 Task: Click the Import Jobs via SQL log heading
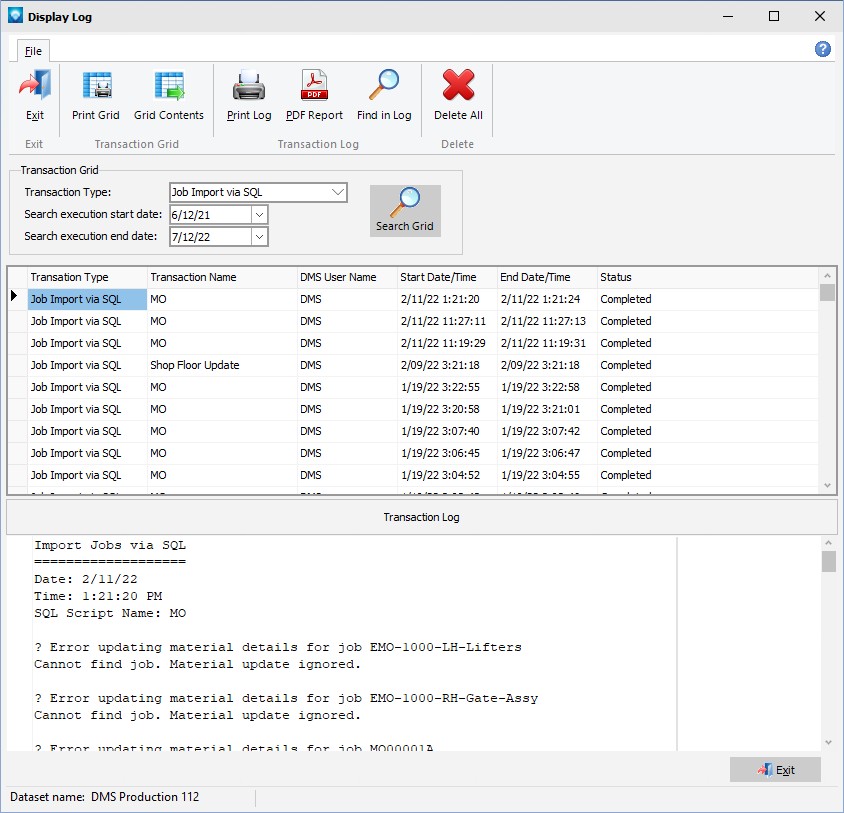click(x=110, y=545)
